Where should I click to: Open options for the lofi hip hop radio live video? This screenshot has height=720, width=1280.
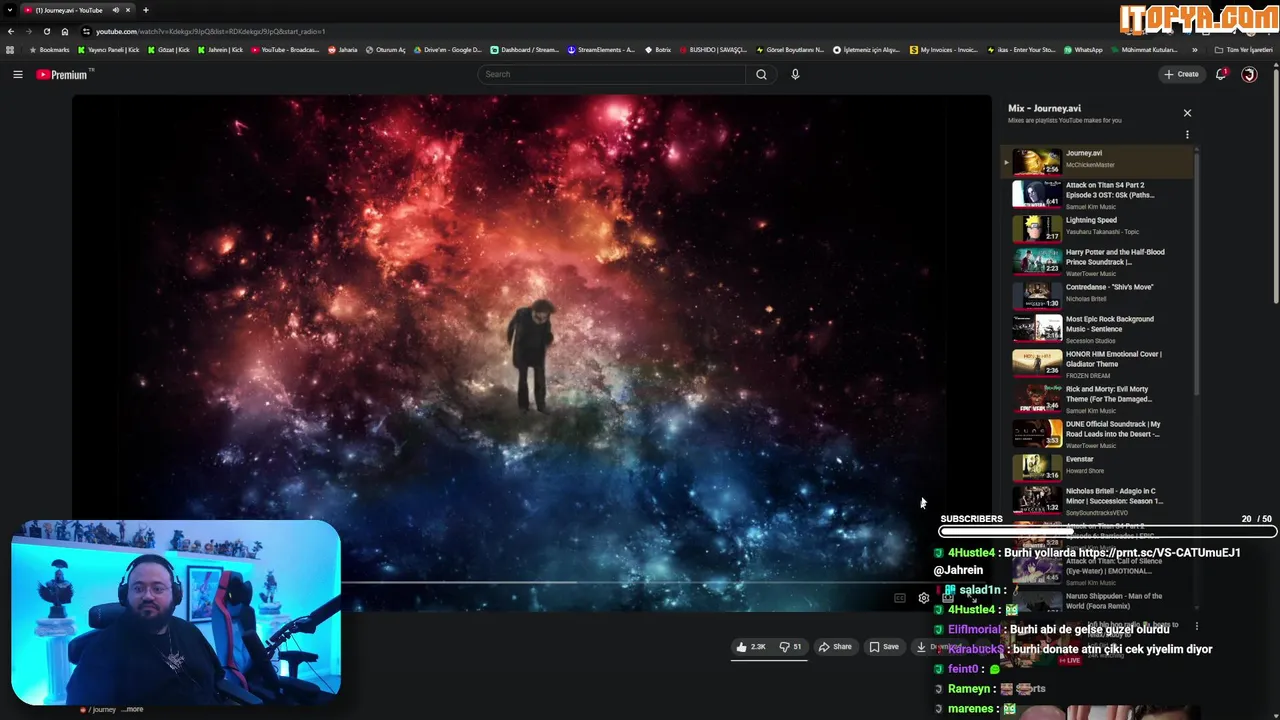pyautogui.click(x=1197, y=627)
